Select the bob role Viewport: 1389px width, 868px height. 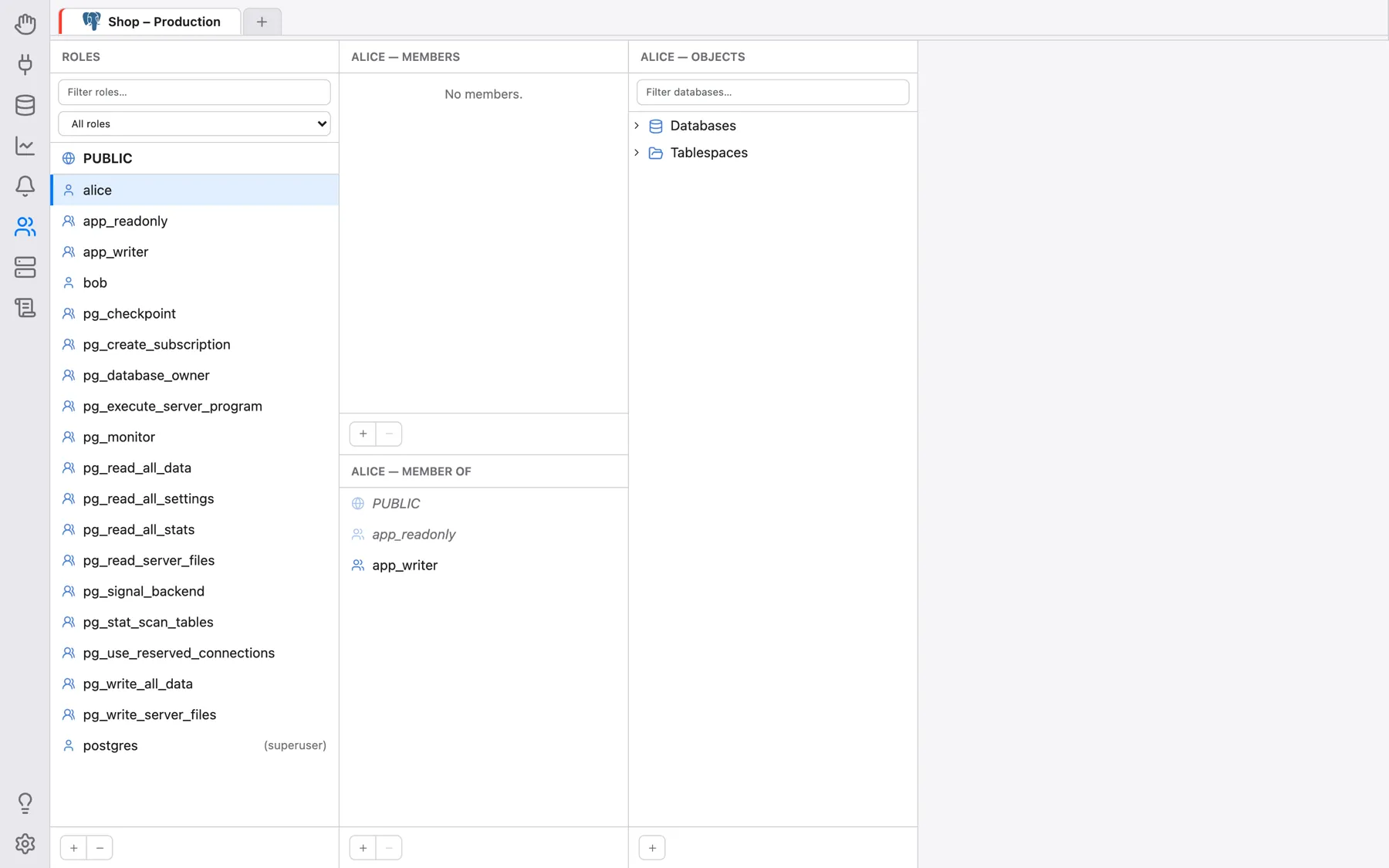194,282
